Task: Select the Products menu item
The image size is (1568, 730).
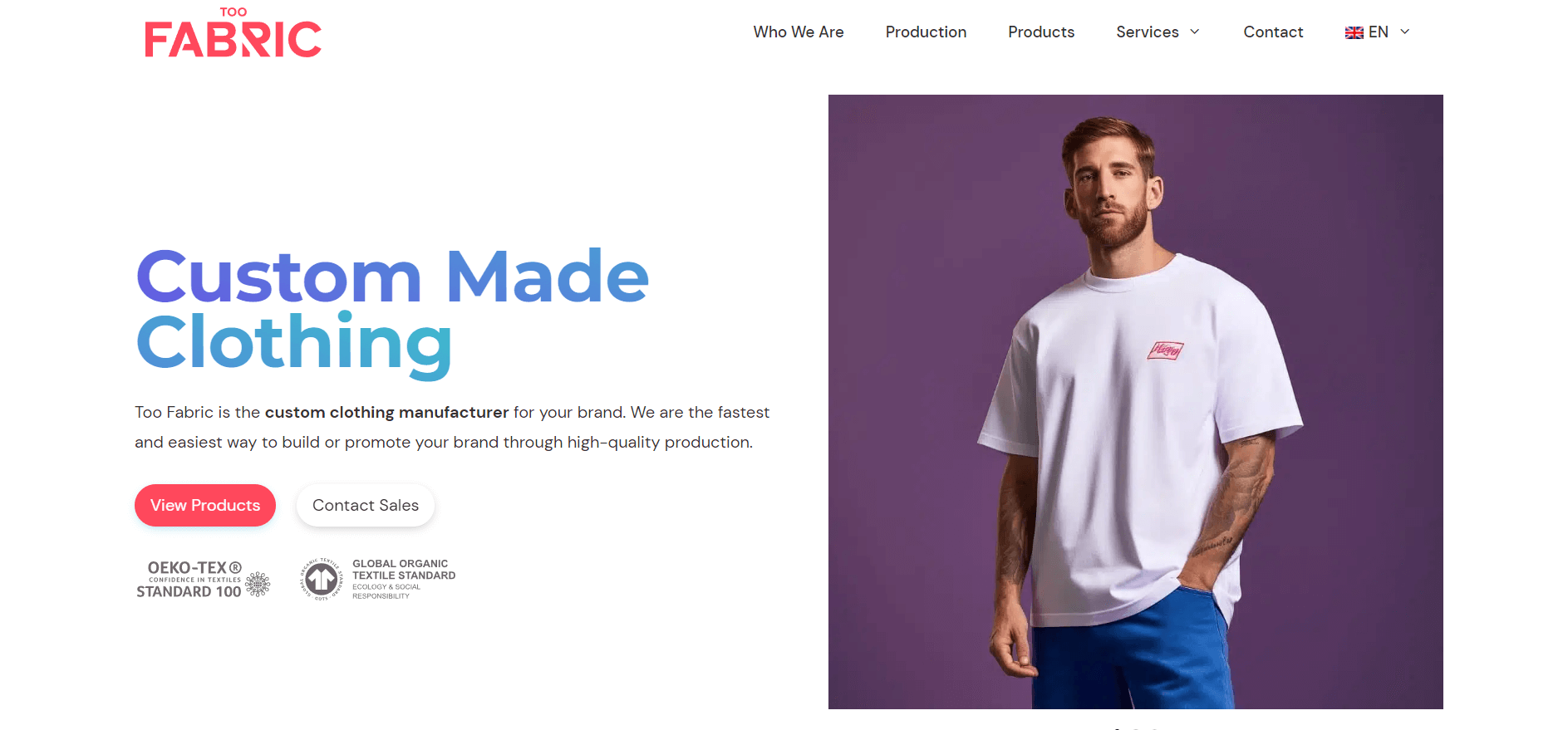Action: click(x=1040, y=32)
